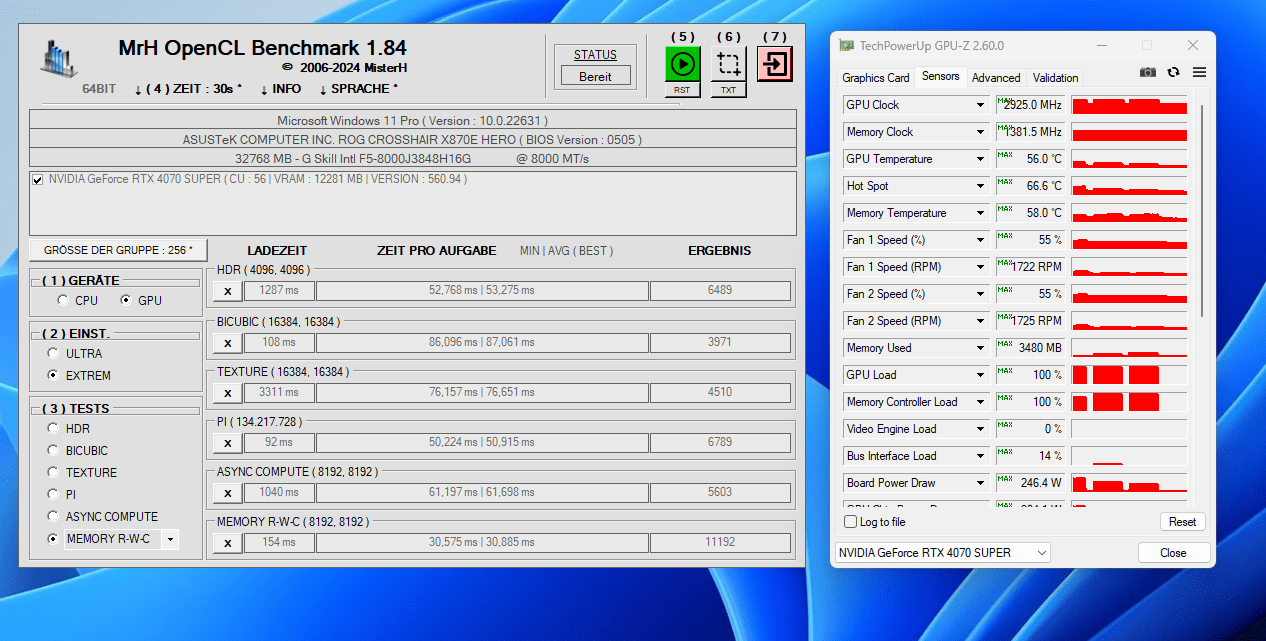This screenshot has height=641, width=1266.
Task: Open the GPU Clock sensor dropdown
Action: [980, 105]
